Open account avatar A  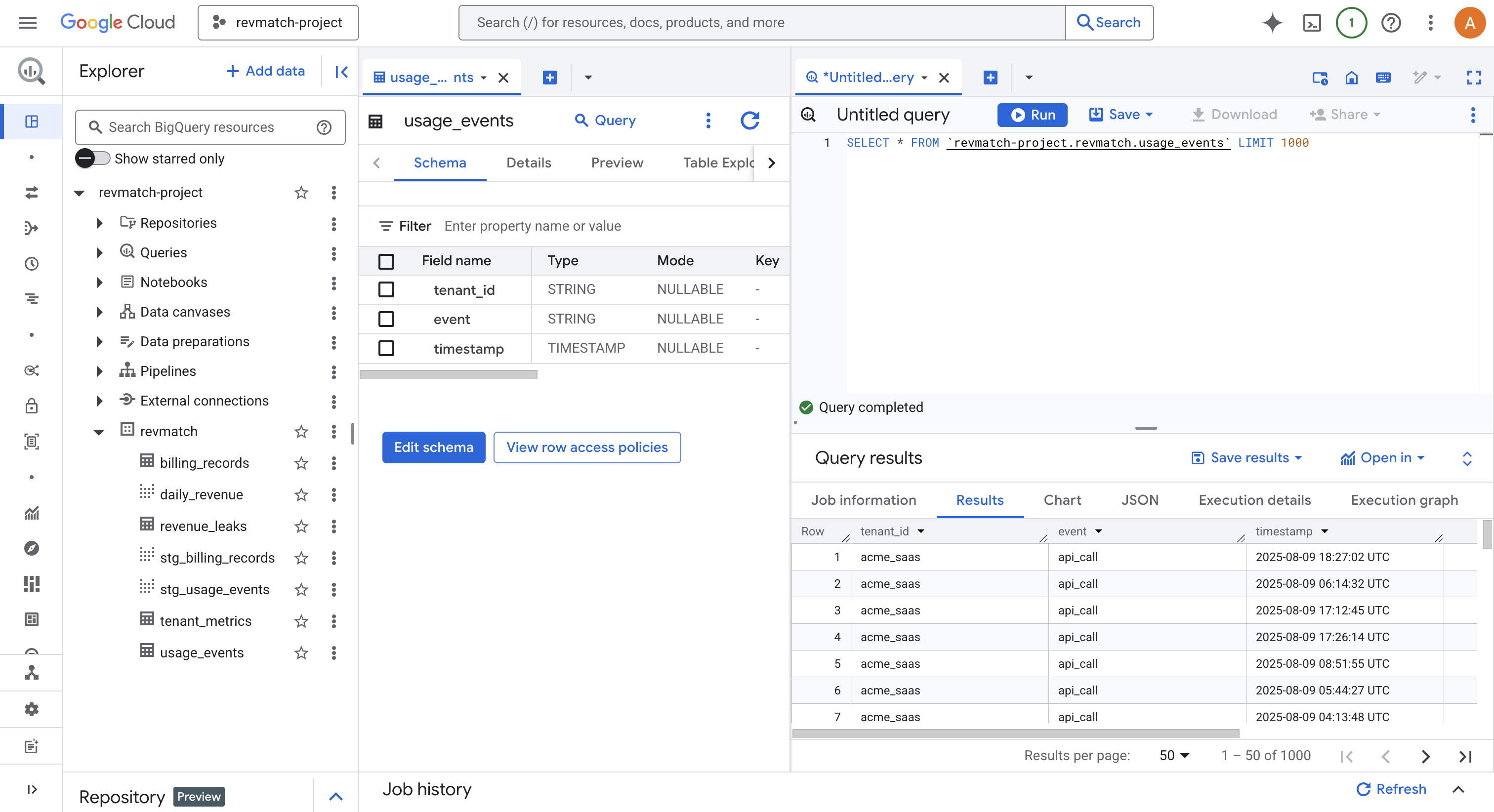[x=1470, y=23]
